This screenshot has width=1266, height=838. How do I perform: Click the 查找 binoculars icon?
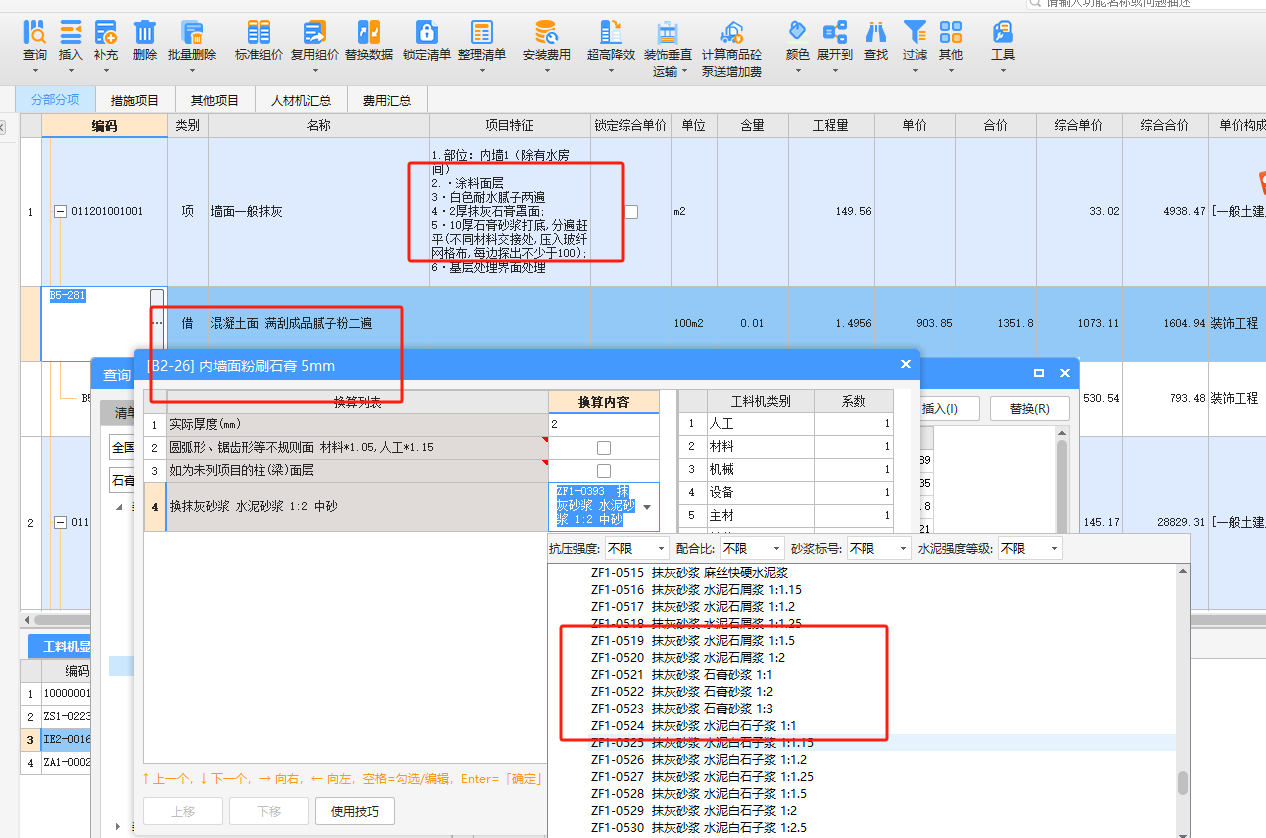pyautogui.click(x=876, y=32)
